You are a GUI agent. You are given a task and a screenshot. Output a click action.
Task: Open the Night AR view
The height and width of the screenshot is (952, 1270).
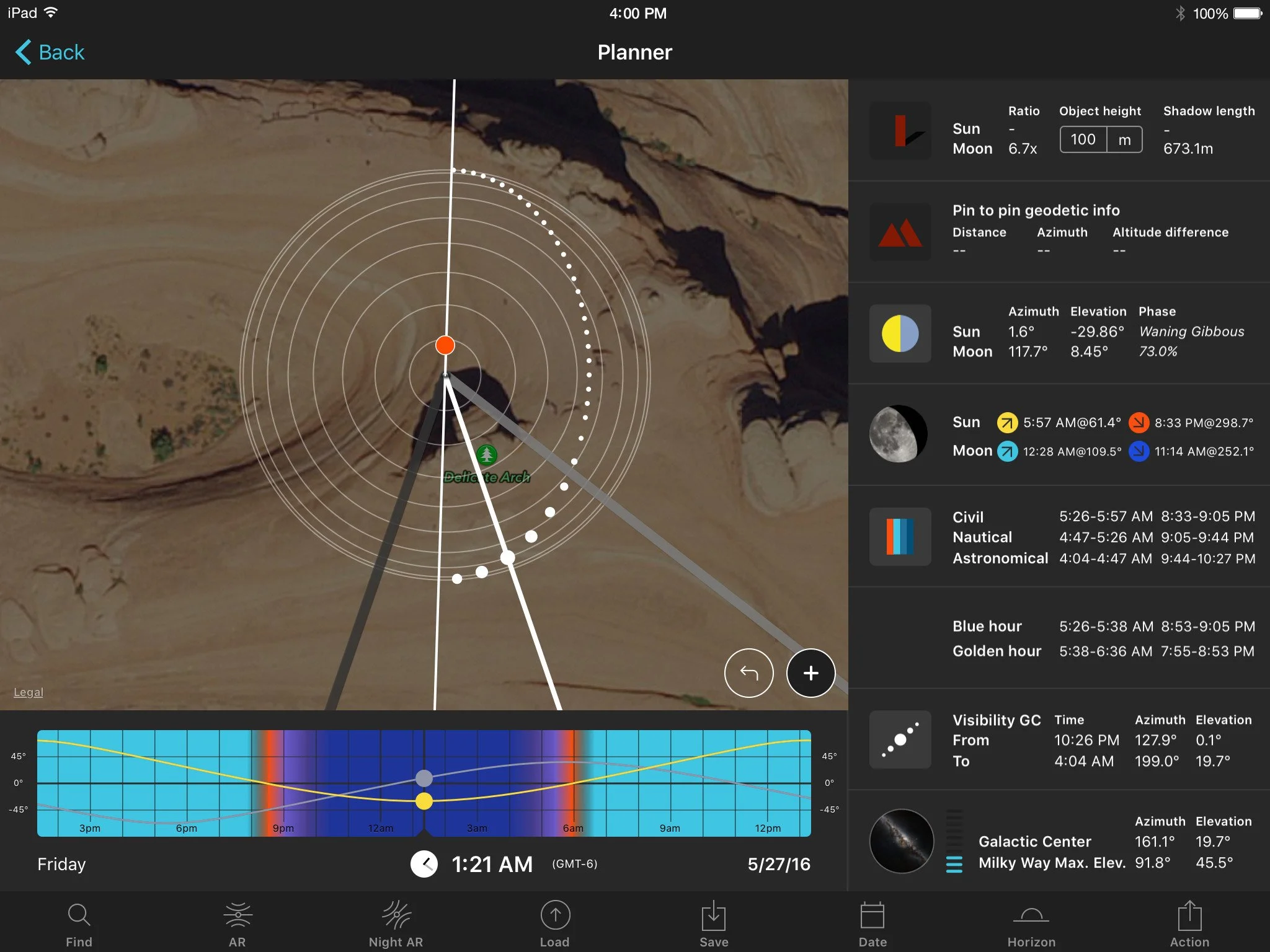(396, 925)
